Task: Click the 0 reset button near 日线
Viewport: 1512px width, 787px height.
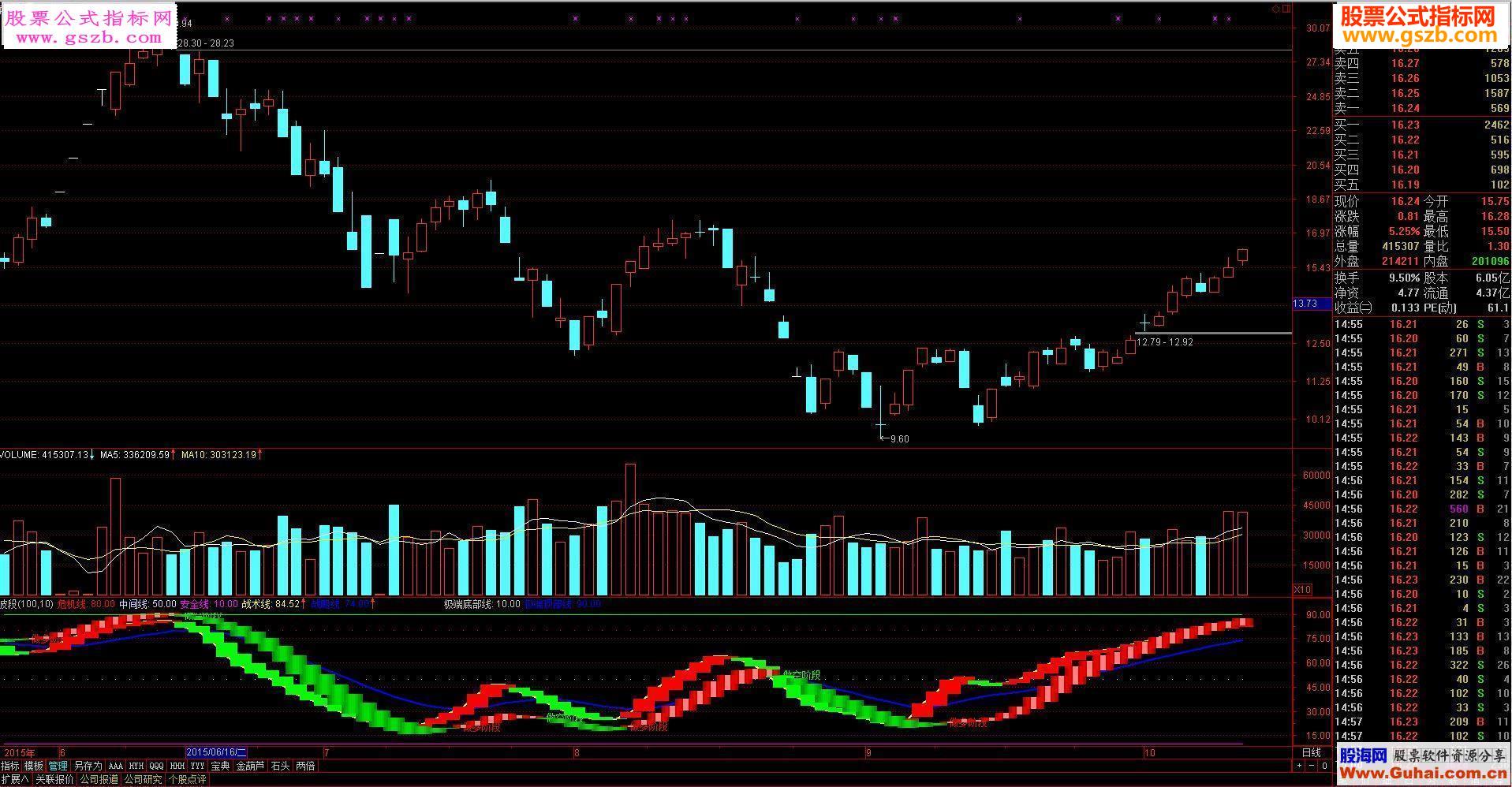Action: 1324,766
